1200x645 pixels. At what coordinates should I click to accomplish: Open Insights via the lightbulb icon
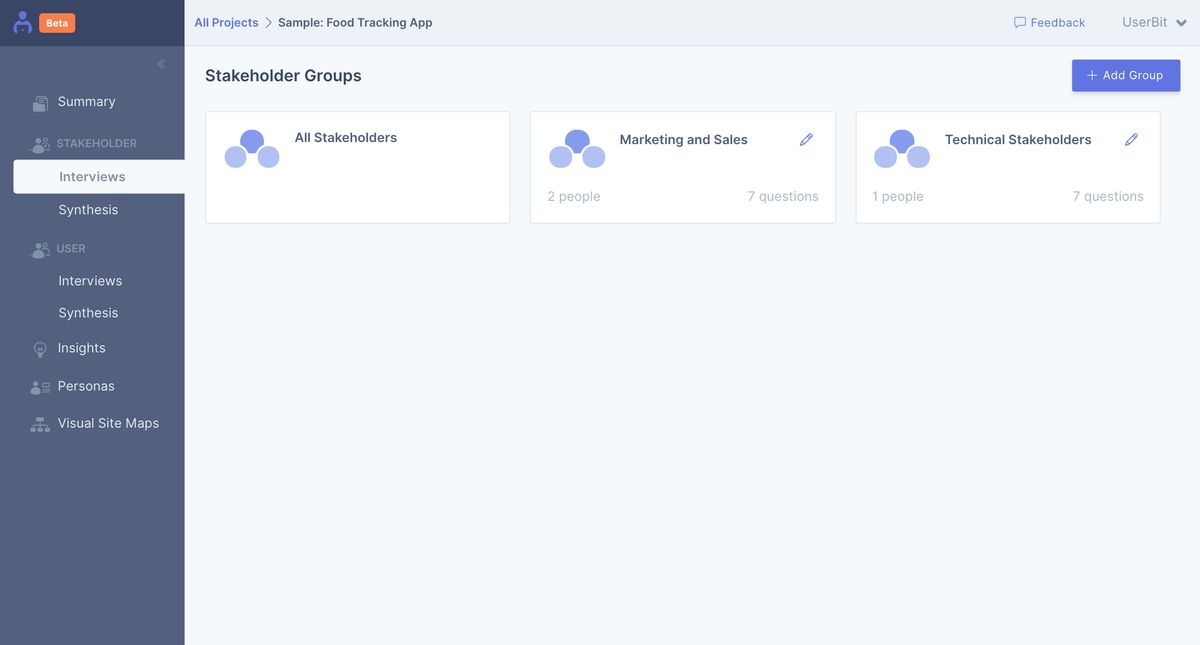[40, 347]
